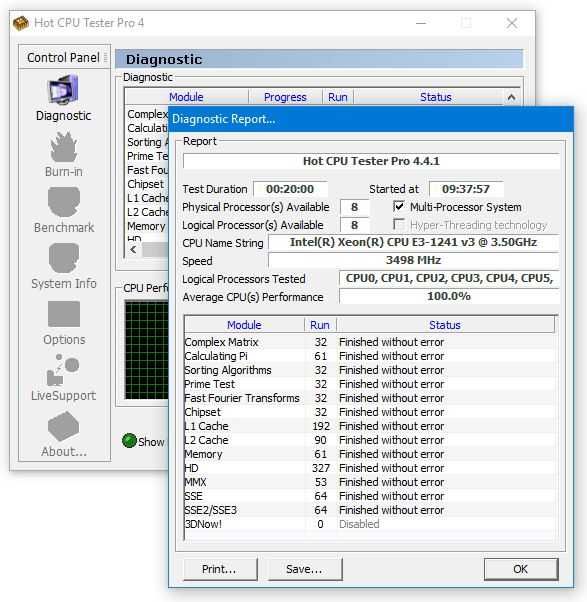
Task: Click the Print... button
Action: pos(220,569)
